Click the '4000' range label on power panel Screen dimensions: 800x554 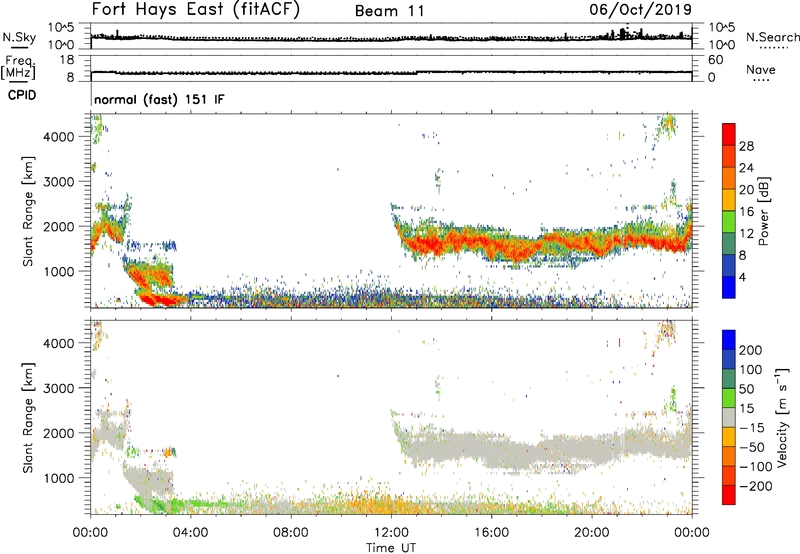(58, 137)
